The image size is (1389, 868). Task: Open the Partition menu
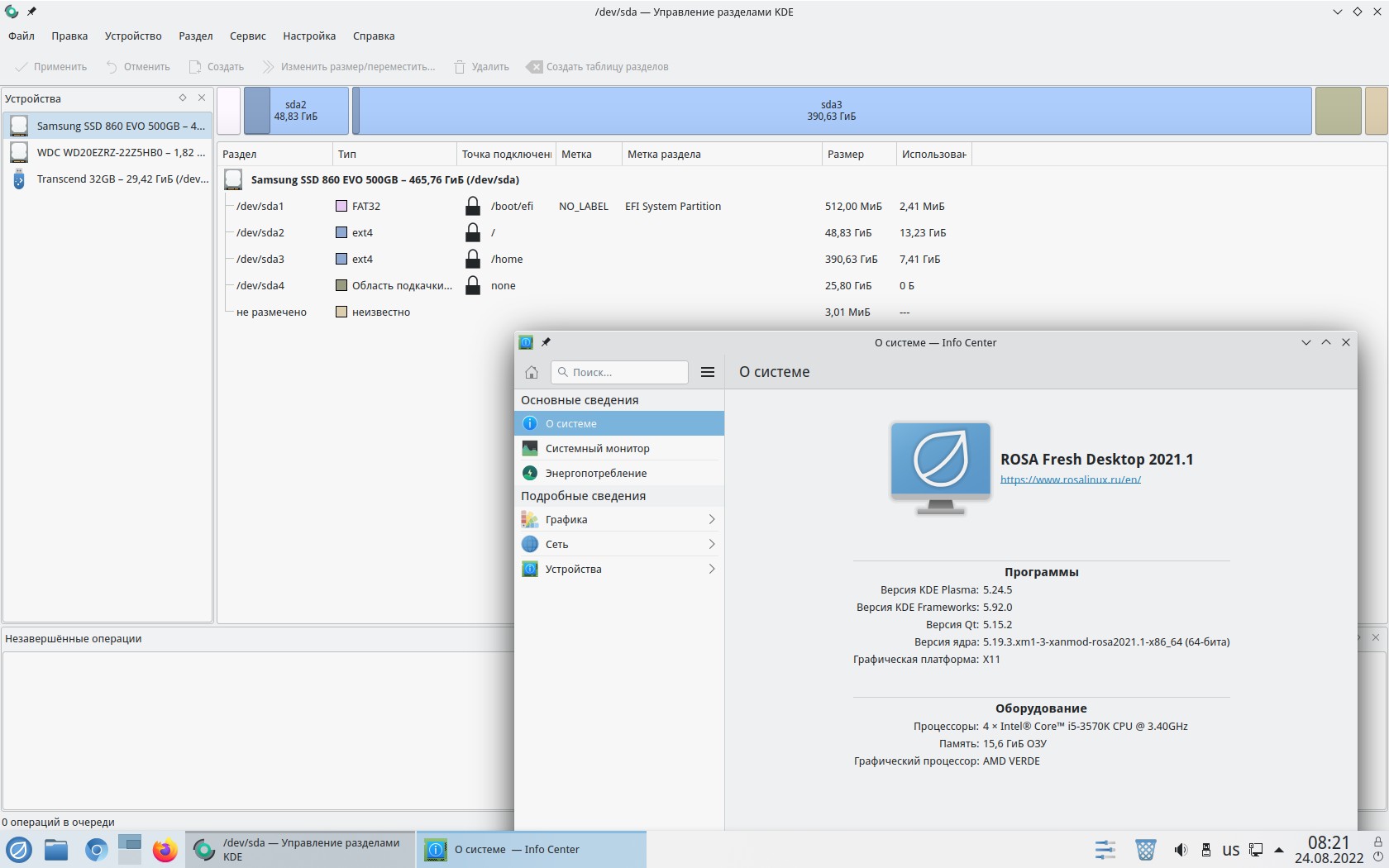(x=195, y=36)
